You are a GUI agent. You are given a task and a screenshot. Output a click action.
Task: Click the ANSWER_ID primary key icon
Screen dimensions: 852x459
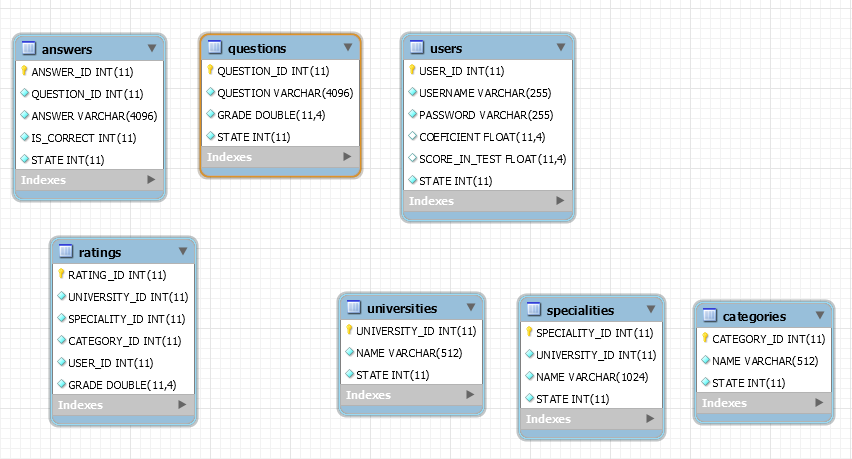(x=24, y=71)
